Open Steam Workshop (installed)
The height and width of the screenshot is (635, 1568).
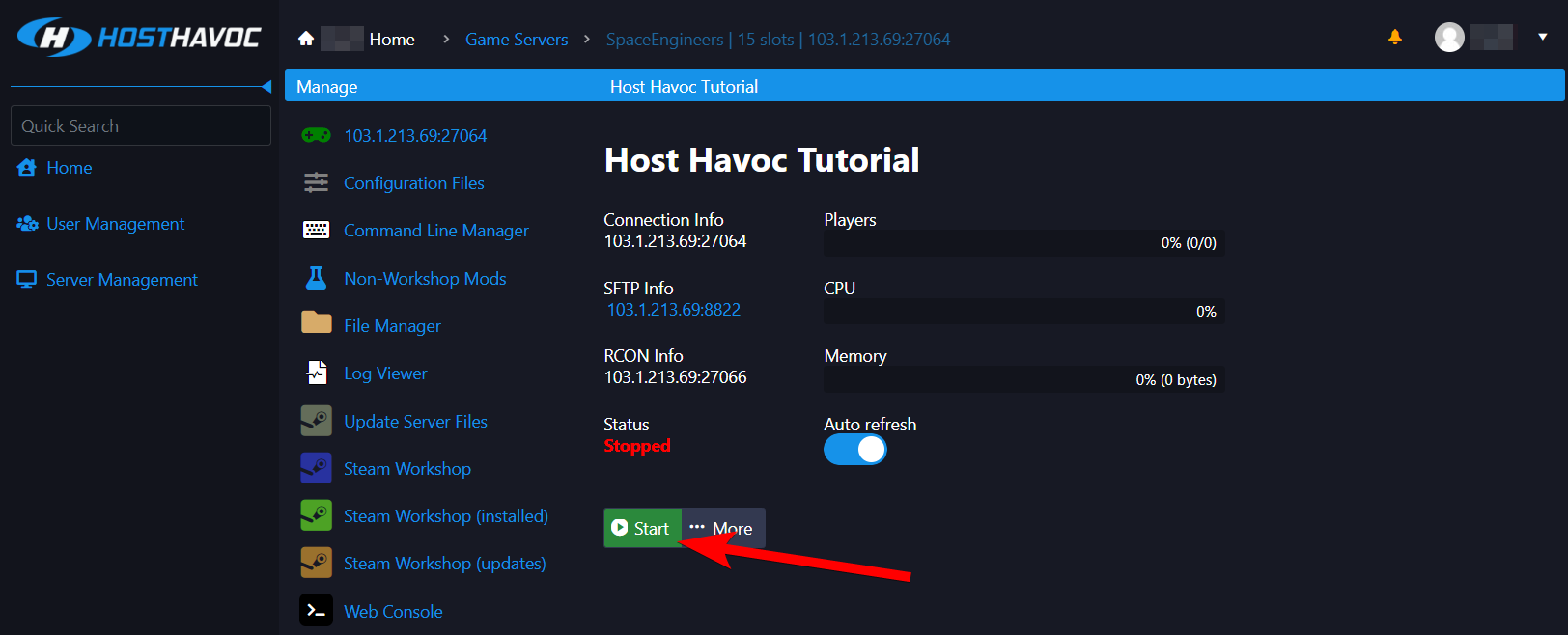coord(446,516)
